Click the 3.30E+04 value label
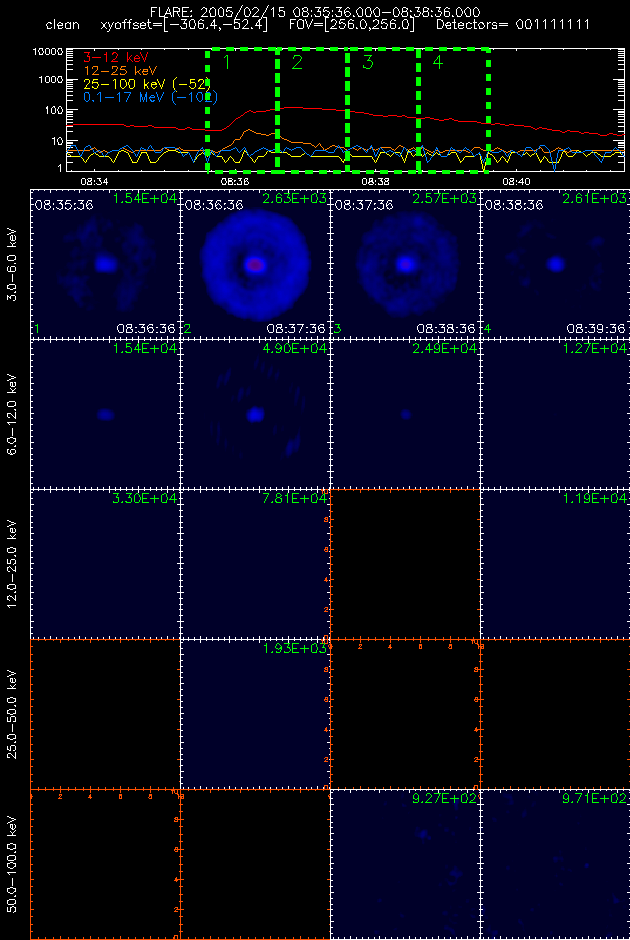This screenshot has width=630, height=940. point(144,499)
